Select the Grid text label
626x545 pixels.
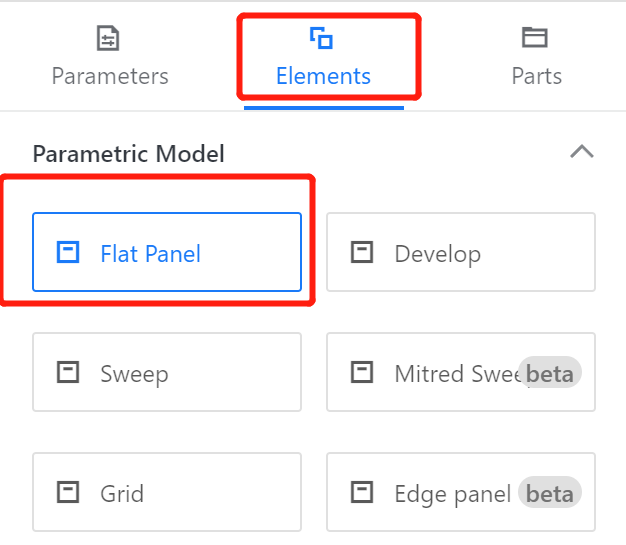[x=122, y=494]
